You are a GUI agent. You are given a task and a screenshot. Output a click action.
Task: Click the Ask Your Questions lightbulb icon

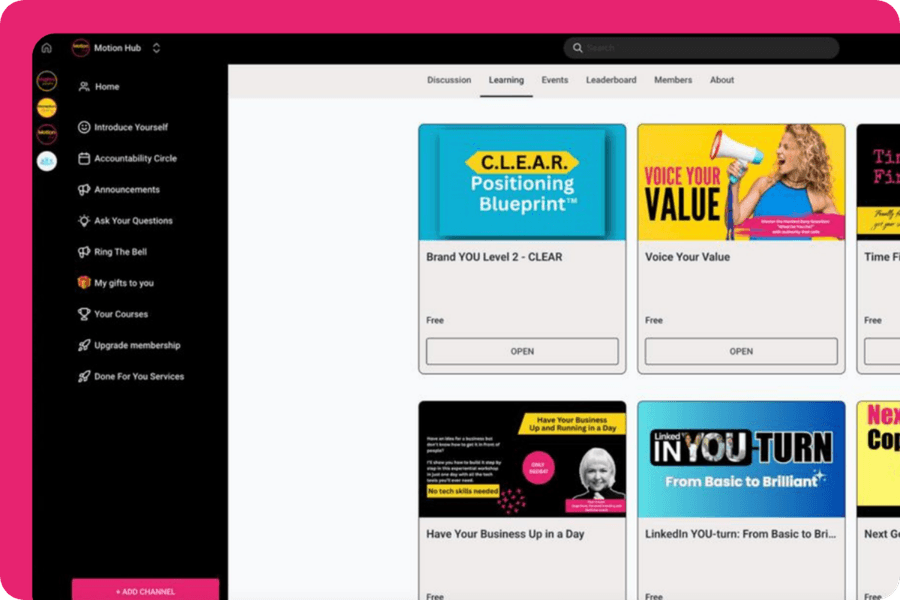coord(84,220)
